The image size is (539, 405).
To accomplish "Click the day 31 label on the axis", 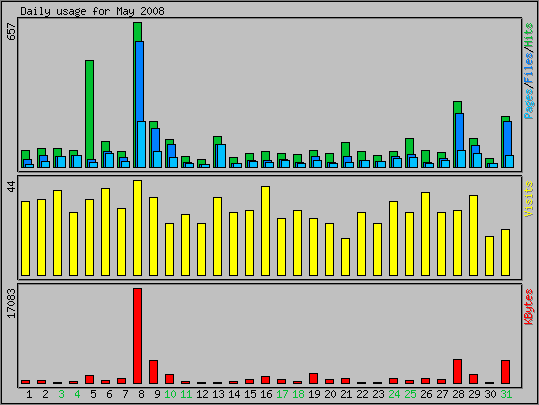I will (x=506, y=394).
